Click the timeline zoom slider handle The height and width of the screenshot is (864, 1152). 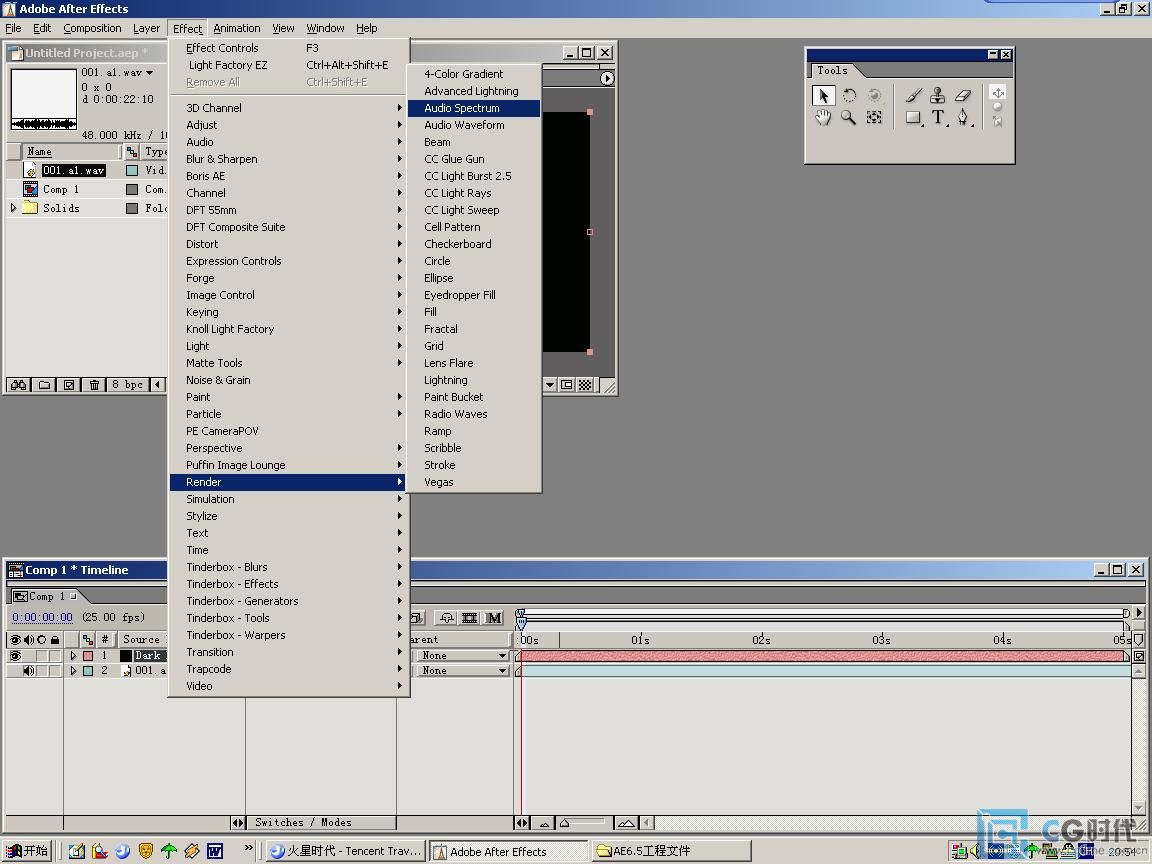pos(564,823)
